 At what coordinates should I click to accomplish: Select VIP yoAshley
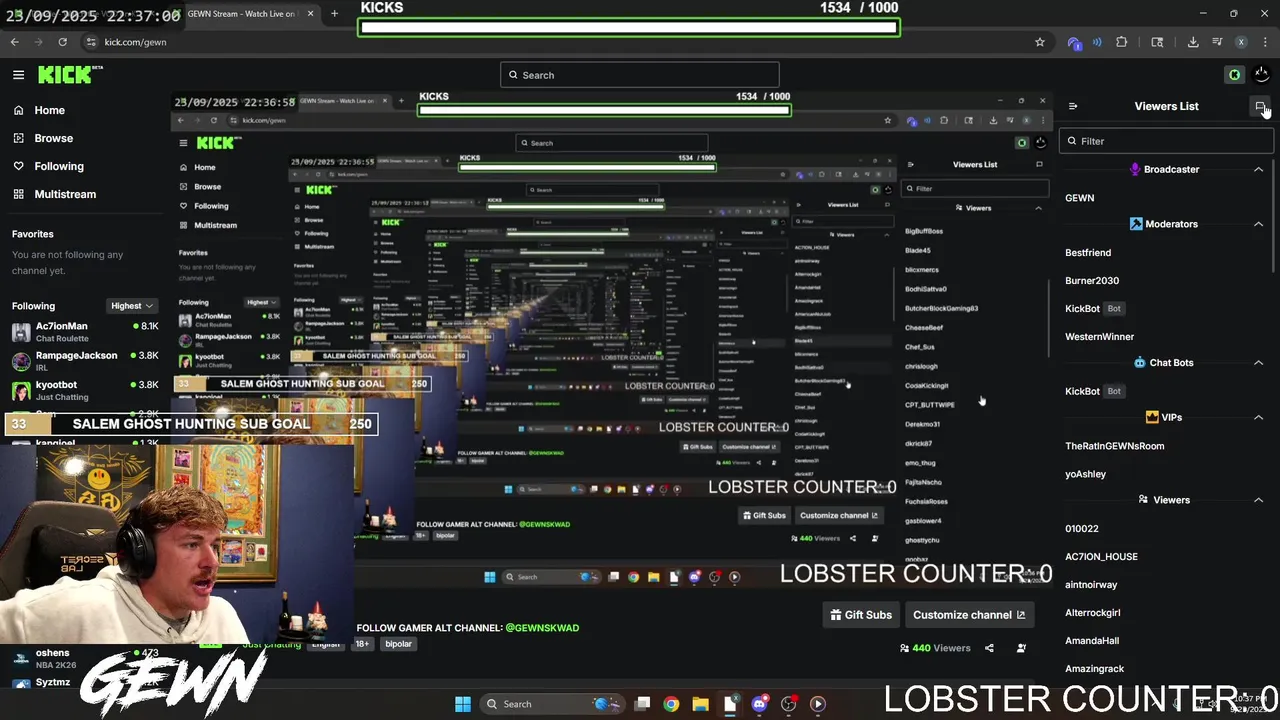(x=1086, y=474)
